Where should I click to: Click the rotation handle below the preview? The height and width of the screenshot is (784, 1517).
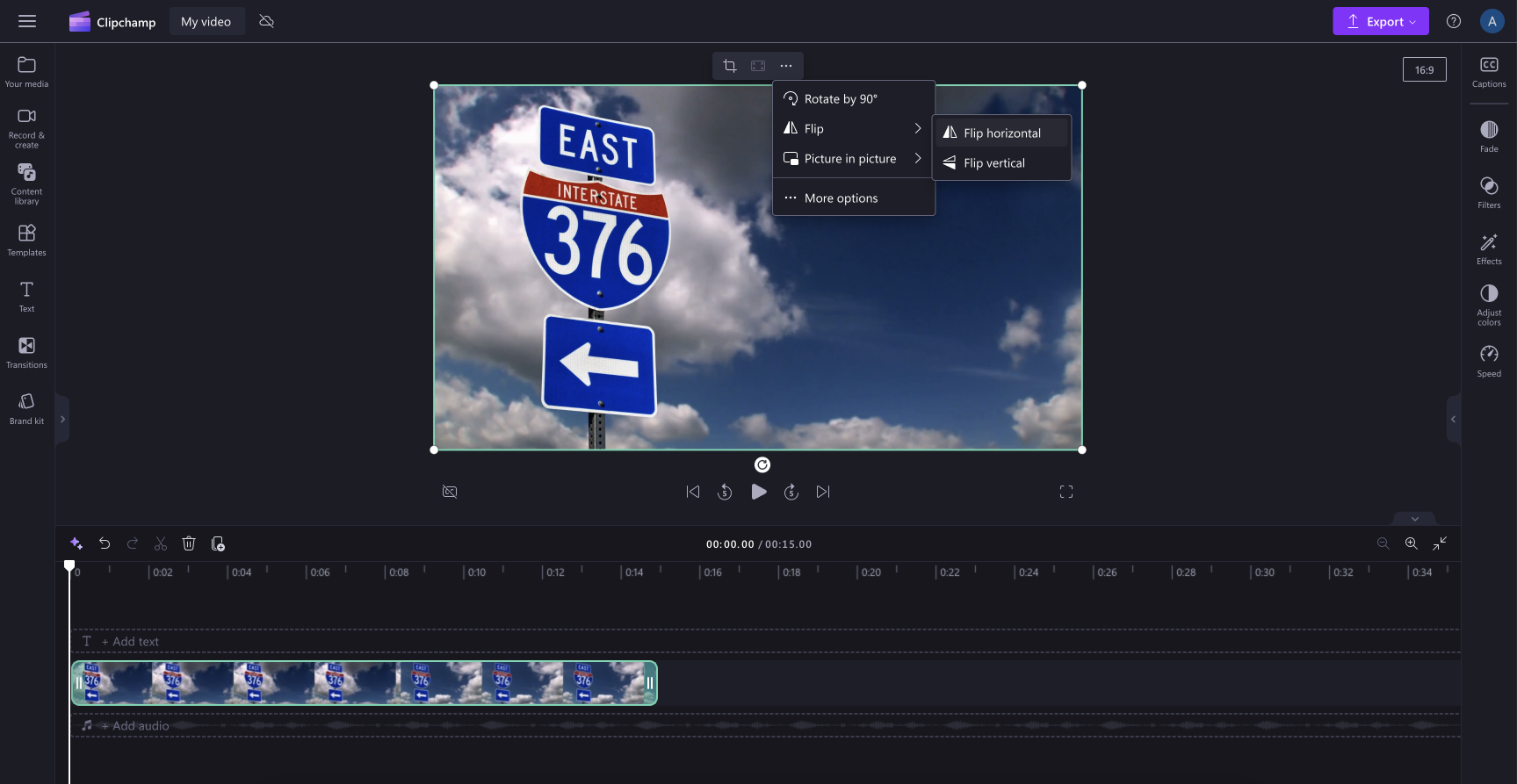tap(762, 464)
